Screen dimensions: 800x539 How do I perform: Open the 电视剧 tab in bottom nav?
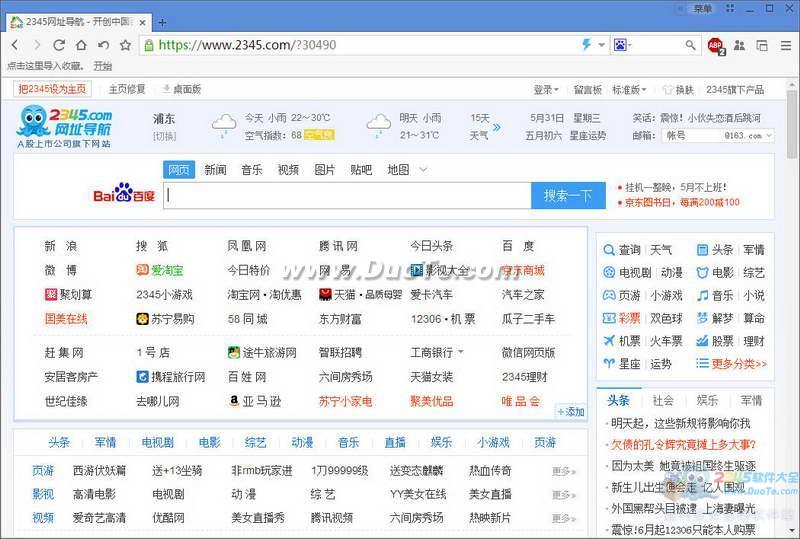coord(158,443)
